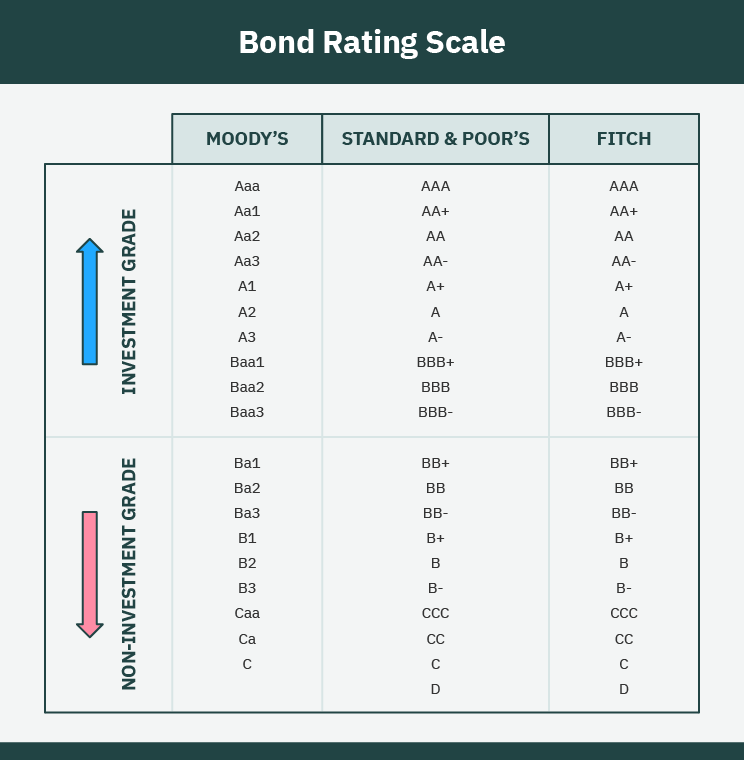Click the Bond Rating Scale title
This screenshot has width=744, height=760.
[372, 43]
